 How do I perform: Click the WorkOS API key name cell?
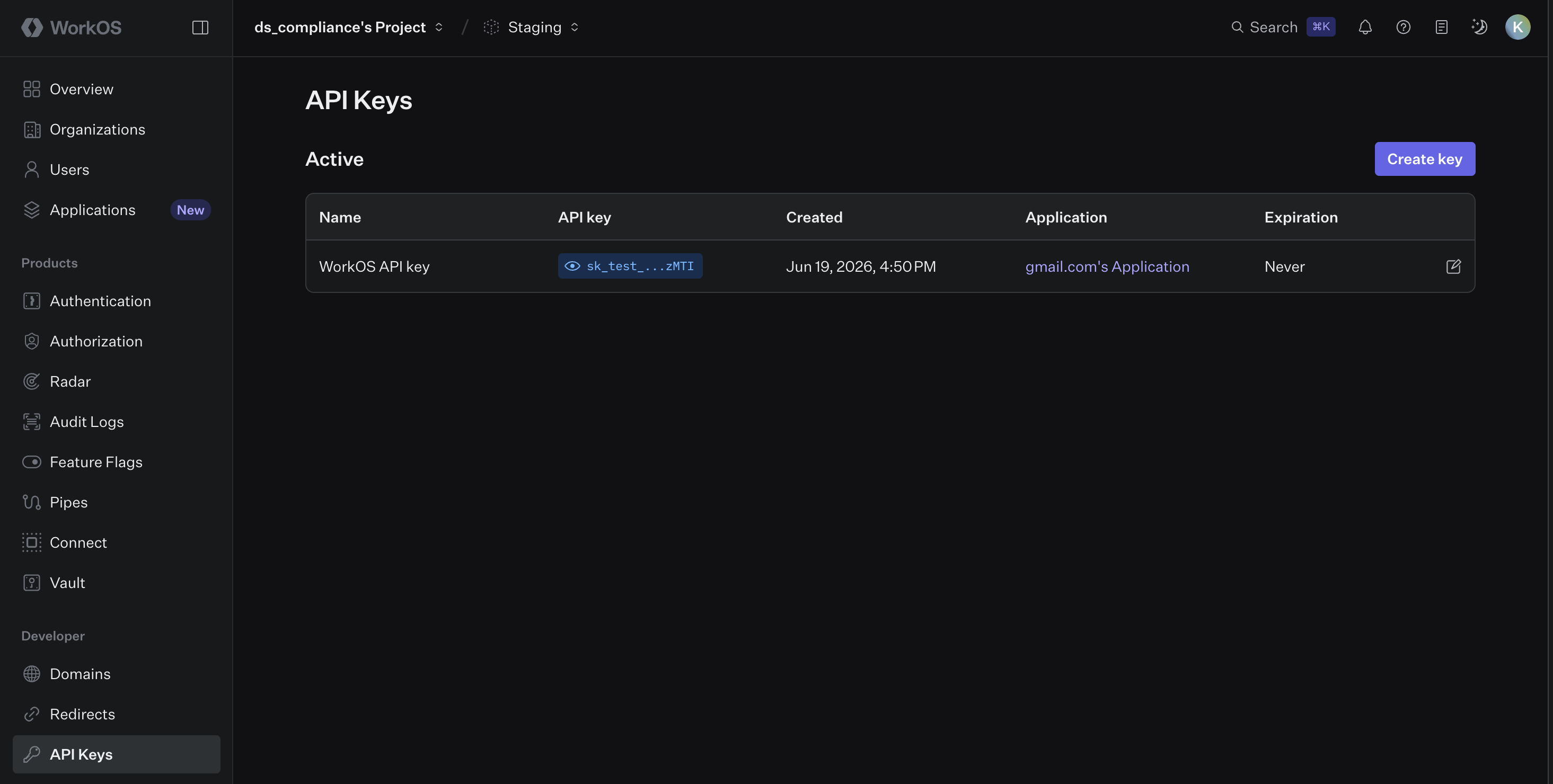(374, 266)
